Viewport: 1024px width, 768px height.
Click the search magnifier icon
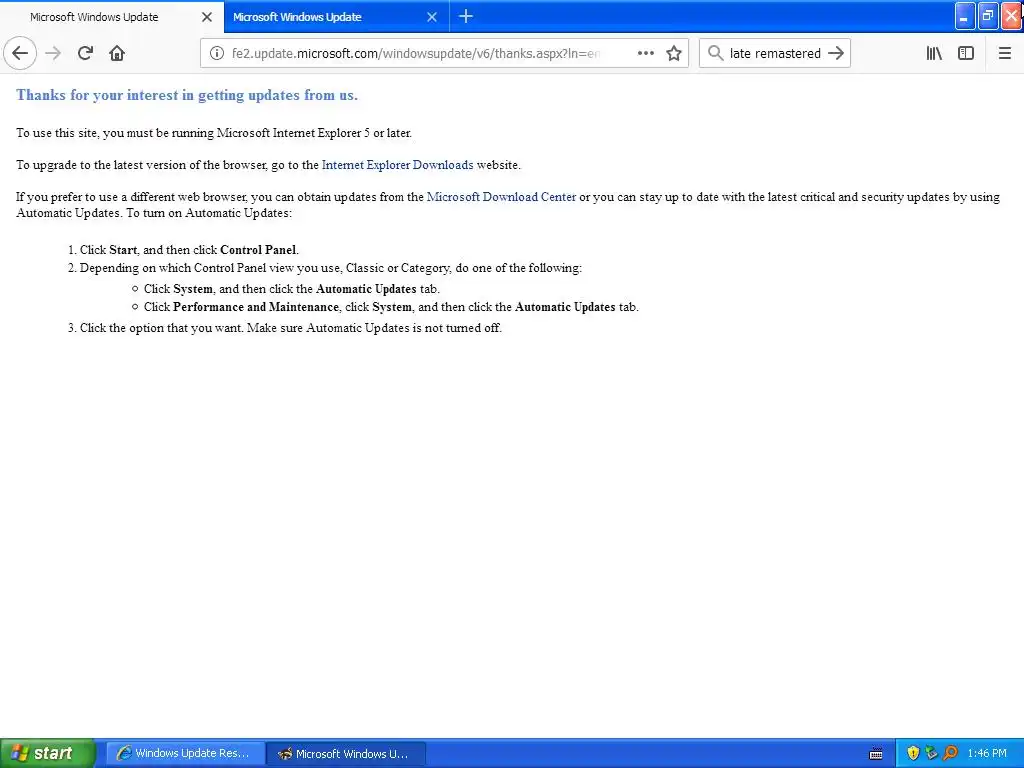(x=715, y=54)
